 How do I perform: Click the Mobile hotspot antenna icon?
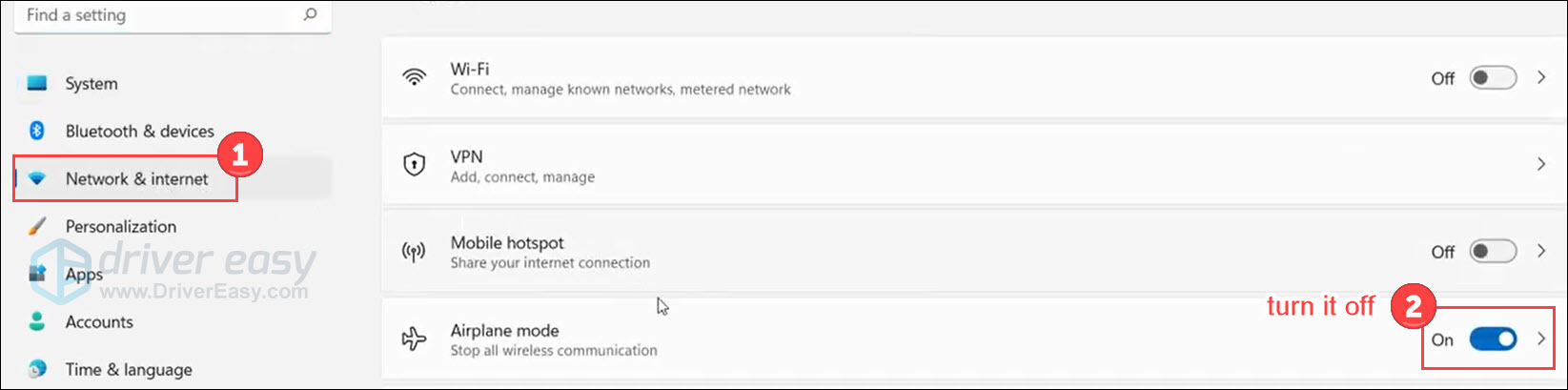point(414,253)
